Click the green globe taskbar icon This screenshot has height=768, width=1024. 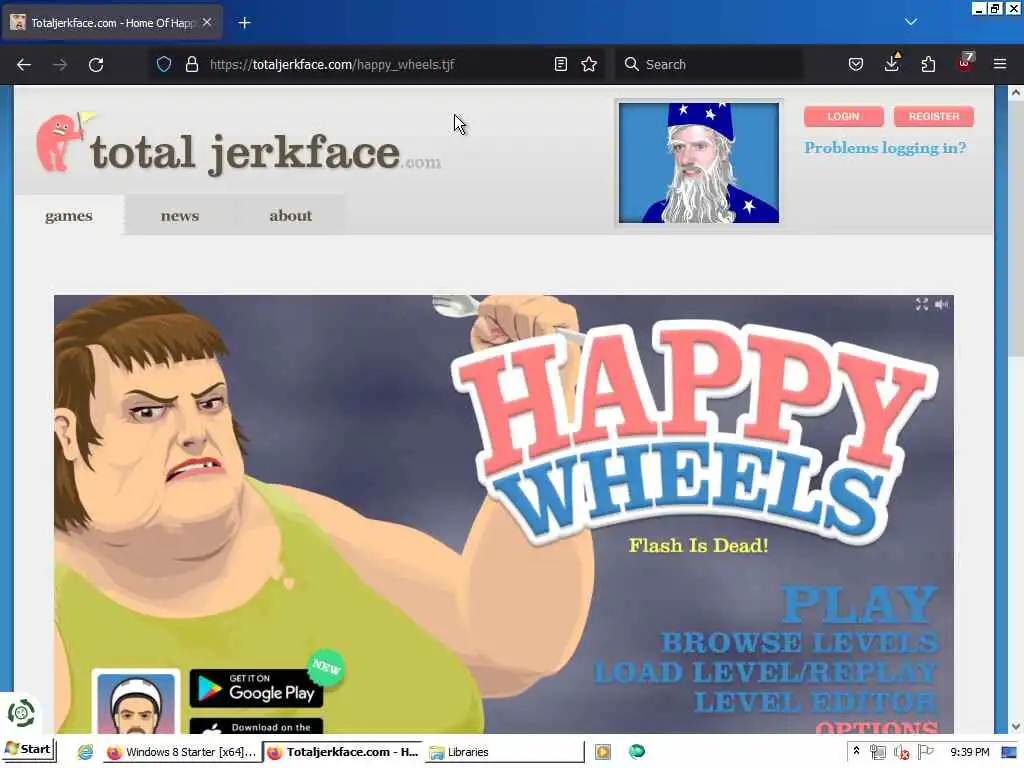coord(637,752)
